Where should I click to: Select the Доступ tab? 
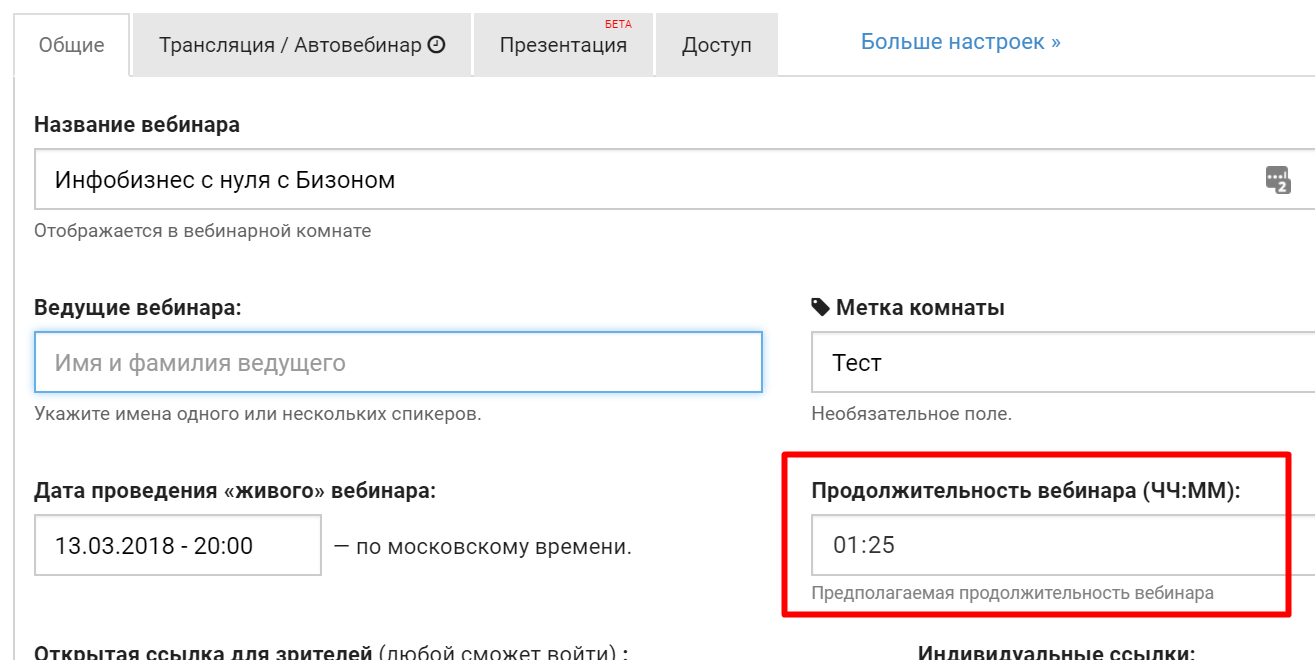pyautogui.click(x=716, y=46)
